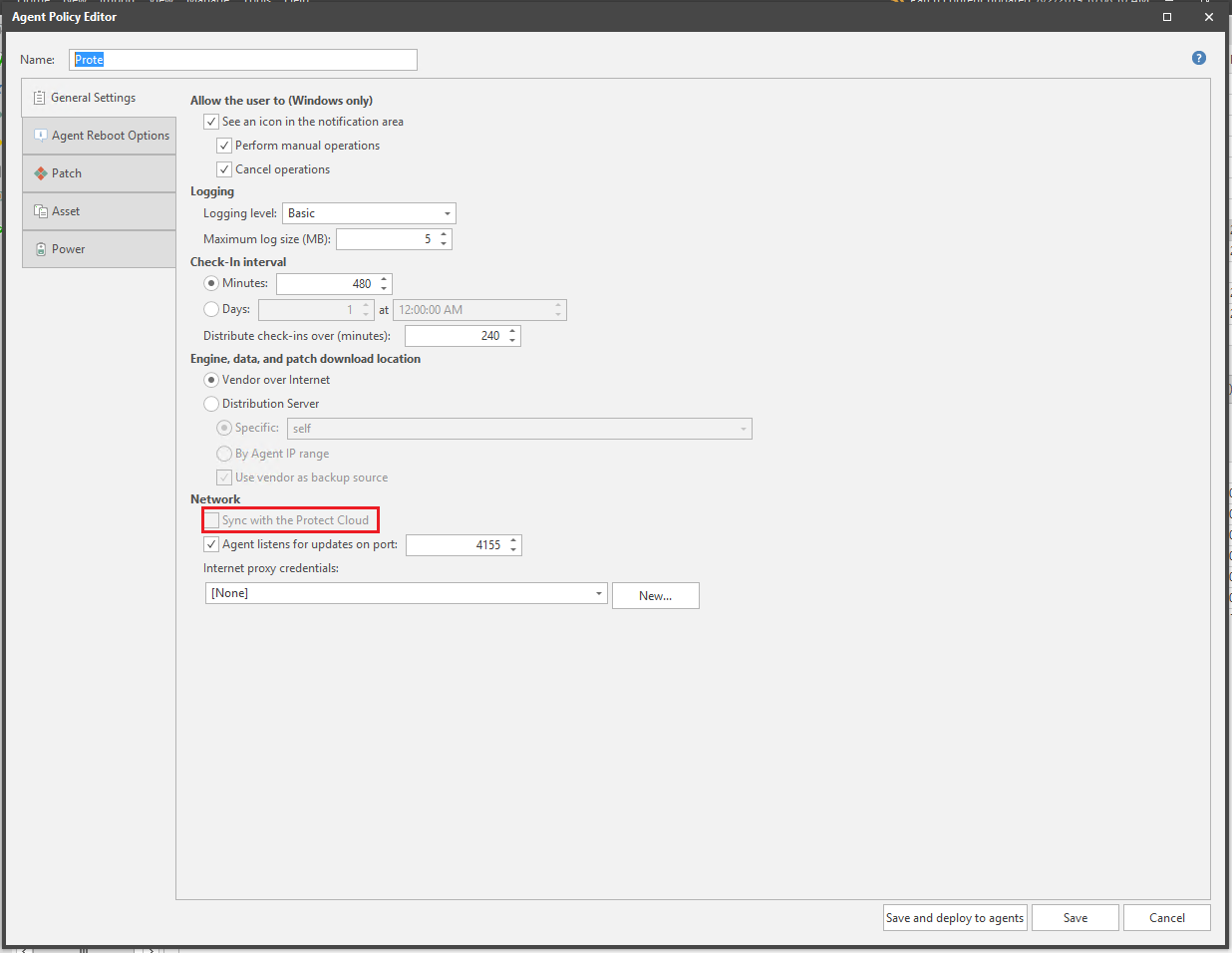Increase Maximum log size with the up arrow
This screenshot has height=953, width=1232.
[x=443, y=234]
